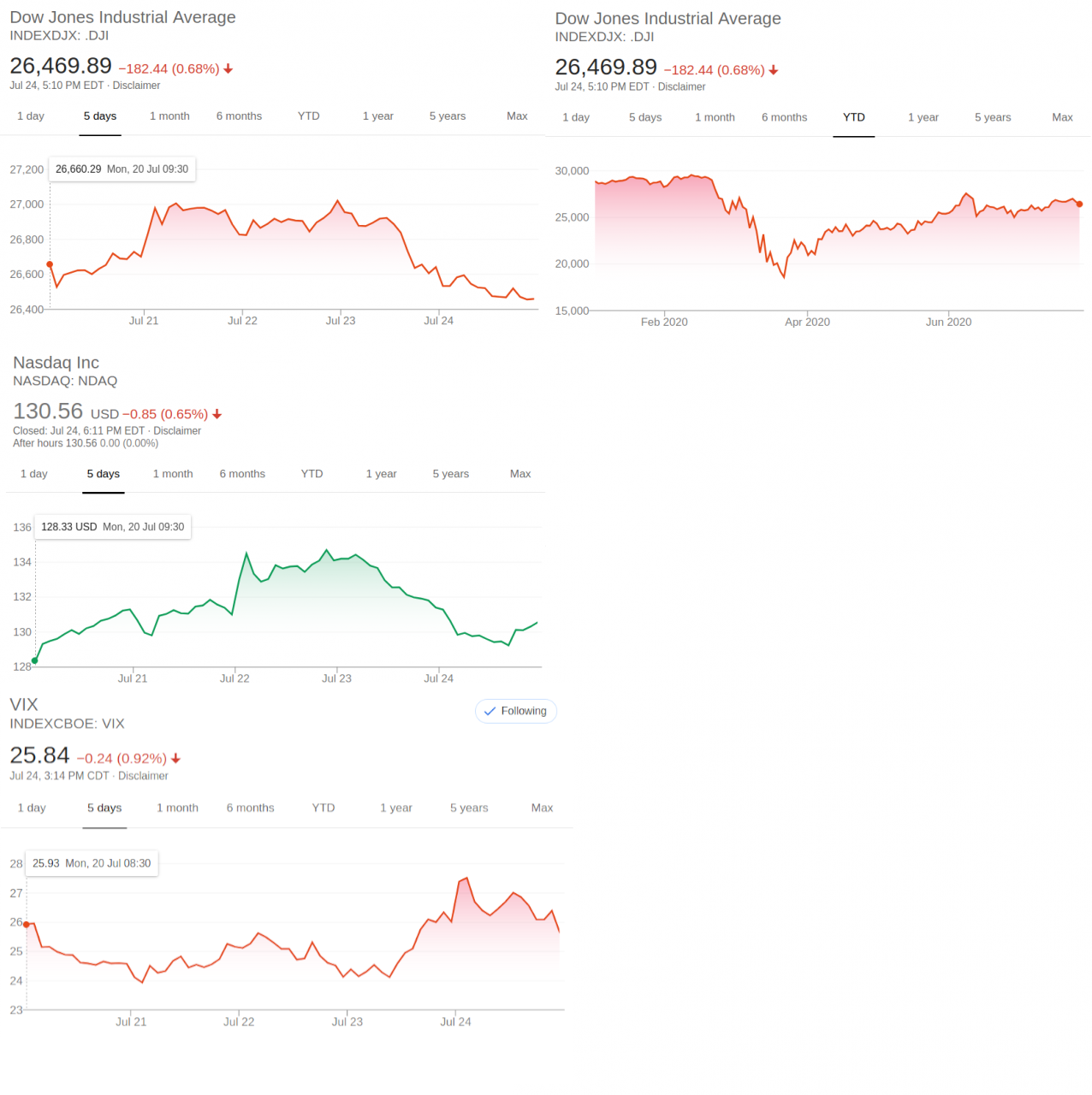Click checkmark icon in Following button
The image size is (1092, 1095).
pos(490,711)
